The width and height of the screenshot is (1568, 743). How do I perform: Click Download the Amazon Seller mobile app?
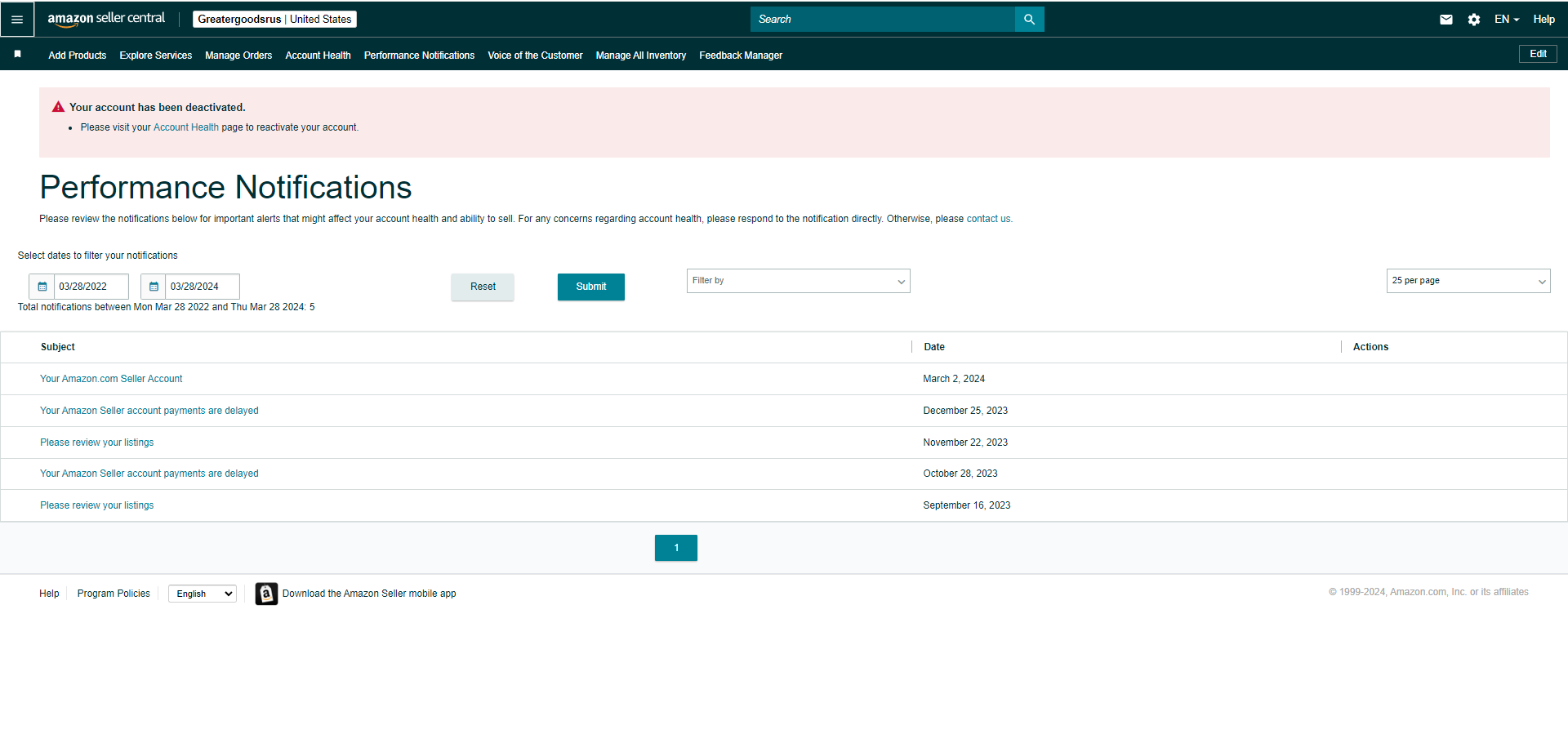pyautogui.click(x=369, y=594)
